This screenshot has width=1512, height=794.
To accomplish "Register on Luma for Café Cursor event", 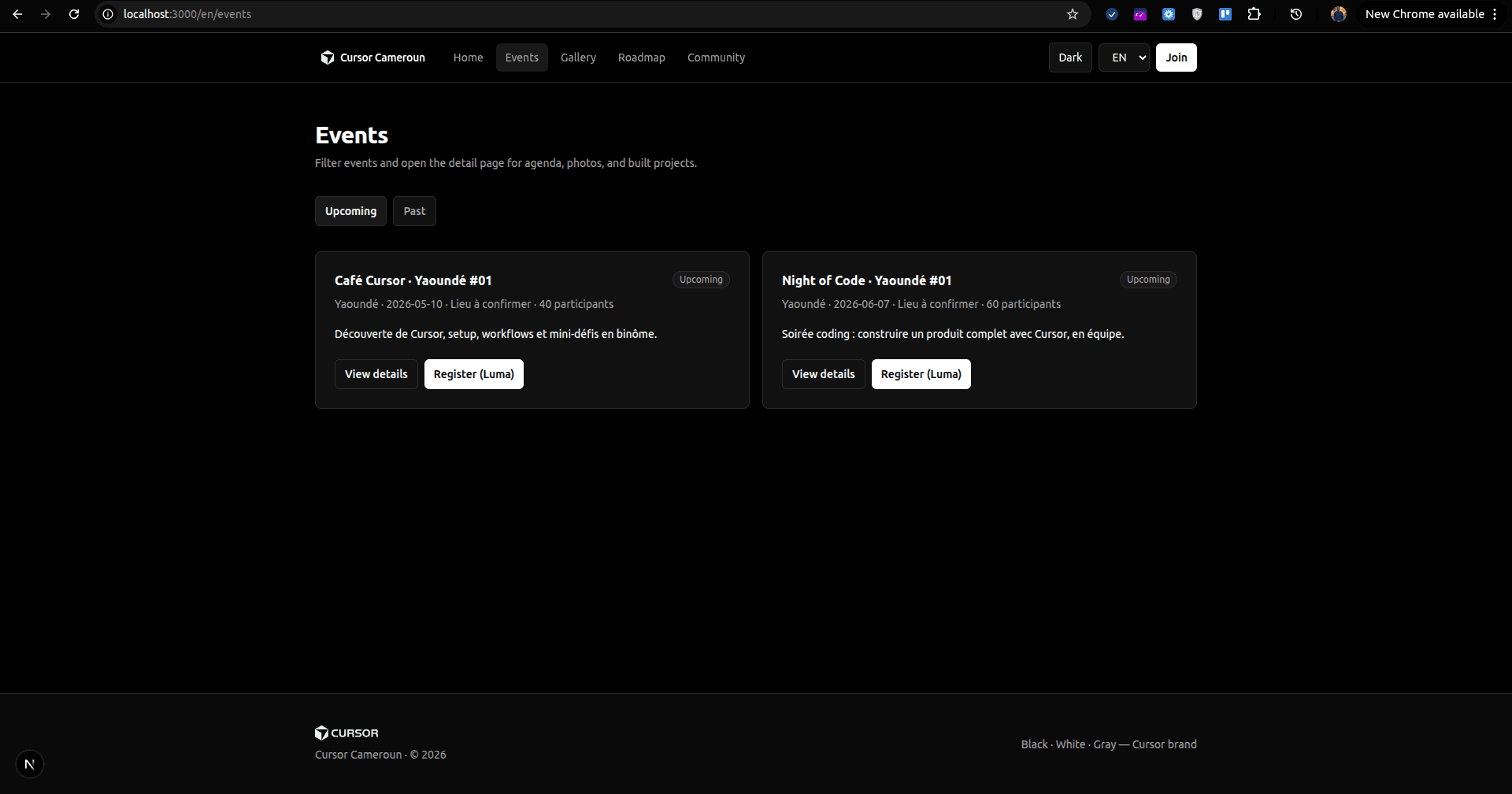I will point(474,374).
